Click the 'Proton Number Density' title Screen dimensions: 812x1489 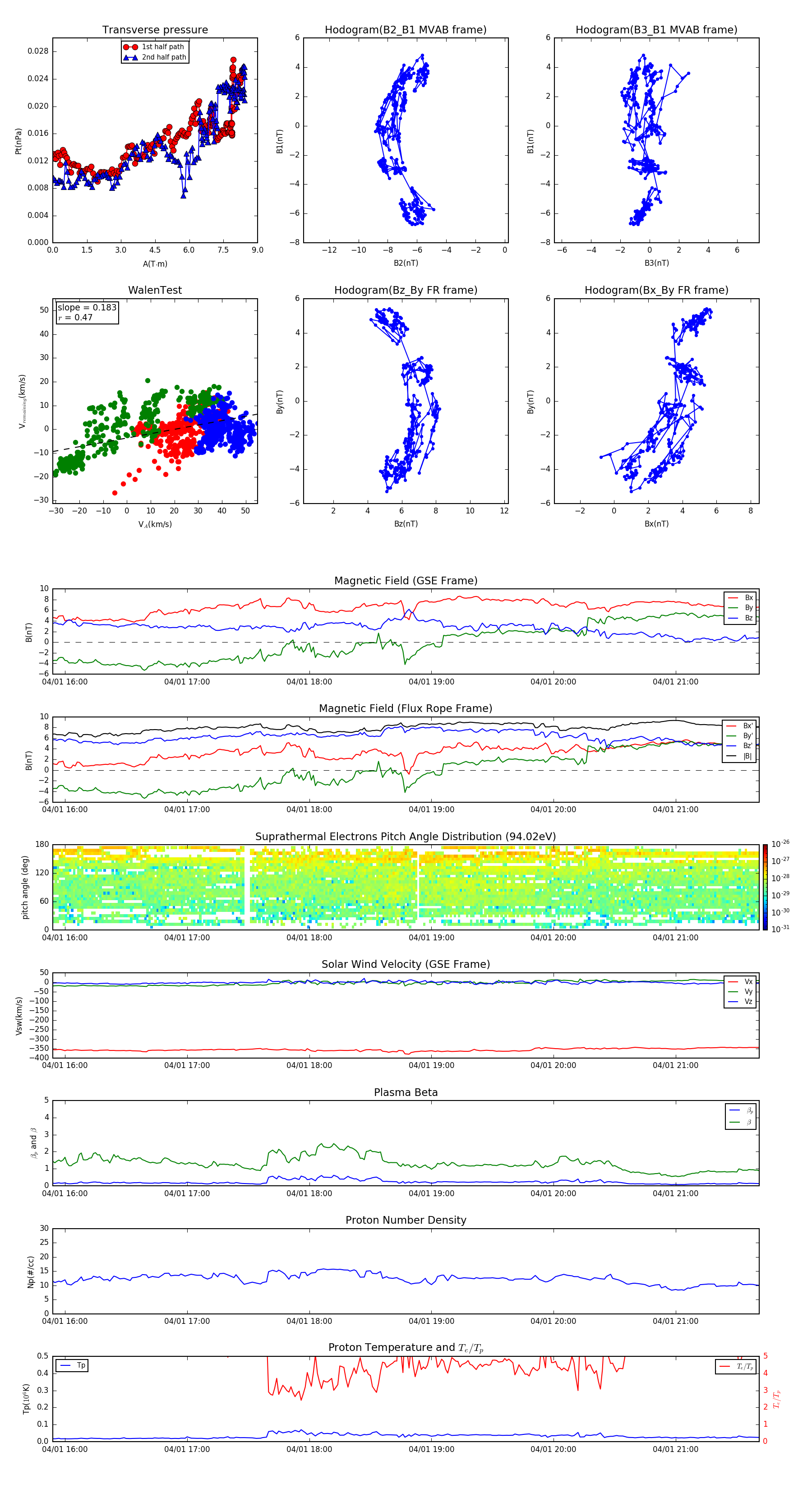(406, 1220)
